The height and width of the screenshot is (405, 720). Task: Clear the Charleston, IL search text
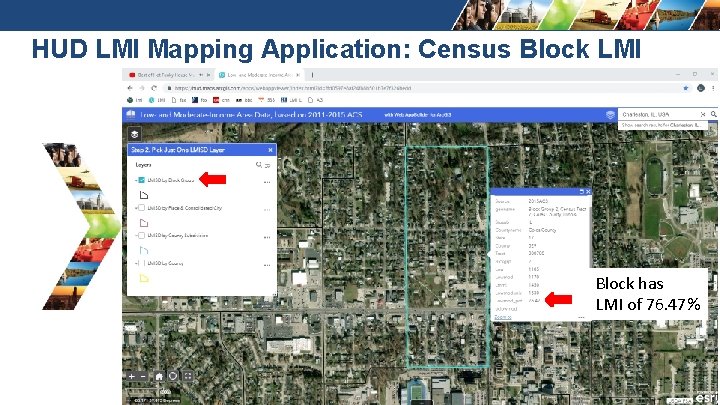click(x=703, y=114)
